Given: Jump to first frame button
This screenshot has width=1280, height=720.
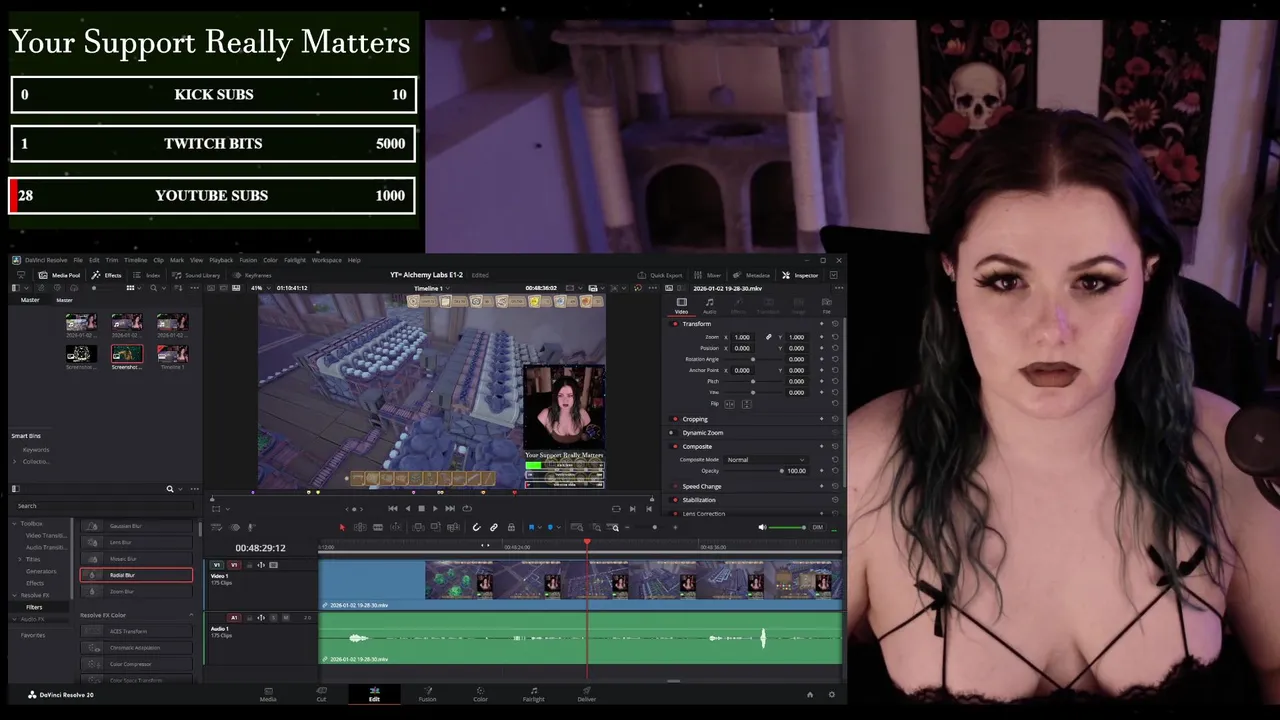Looking at the screenshot, I should point(392,508).
